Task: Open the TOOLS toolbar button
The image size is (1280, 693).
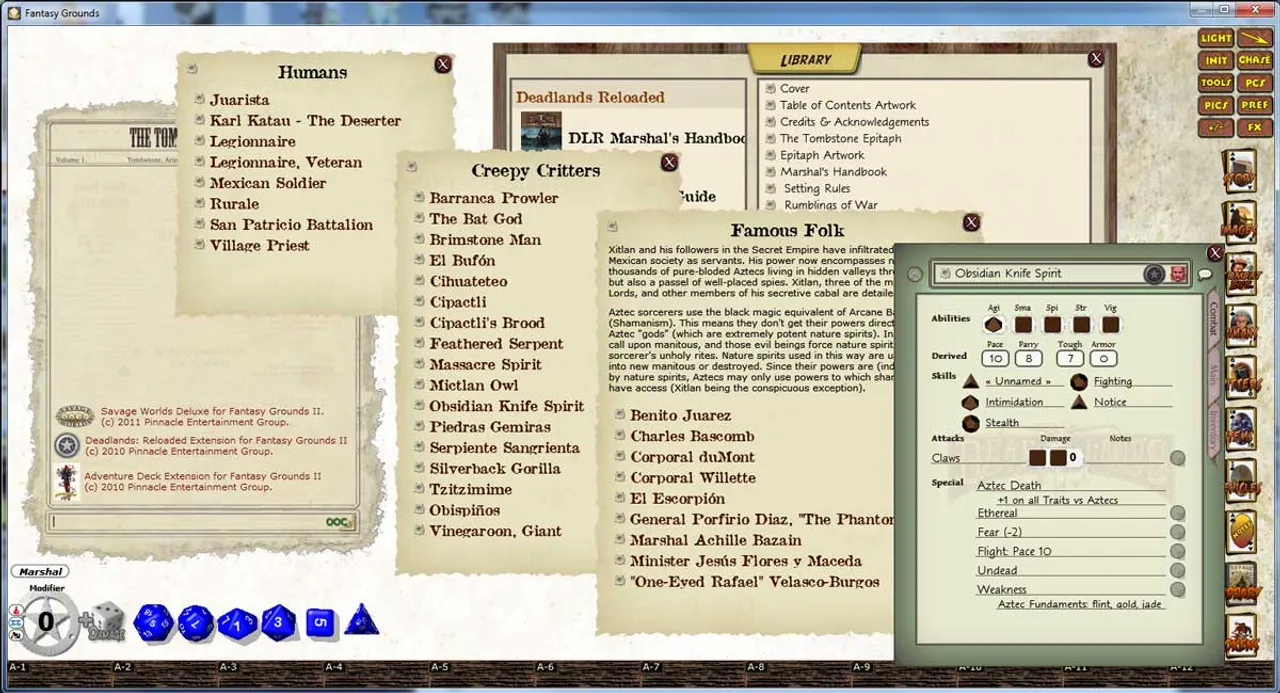Action: click(x=1216, y=83)
